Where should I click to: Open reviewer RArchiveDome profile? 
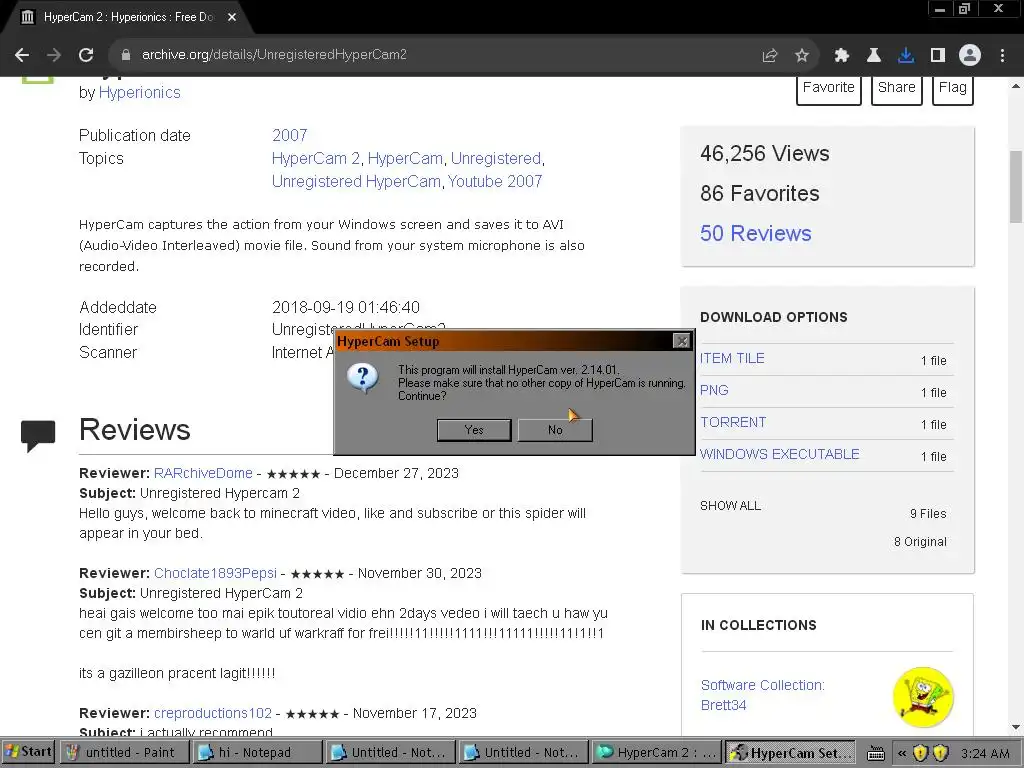click(203, 473)
